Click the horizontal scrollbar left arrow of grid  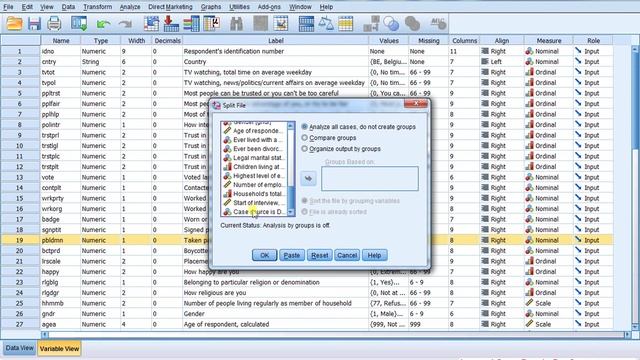pos(45,335)
